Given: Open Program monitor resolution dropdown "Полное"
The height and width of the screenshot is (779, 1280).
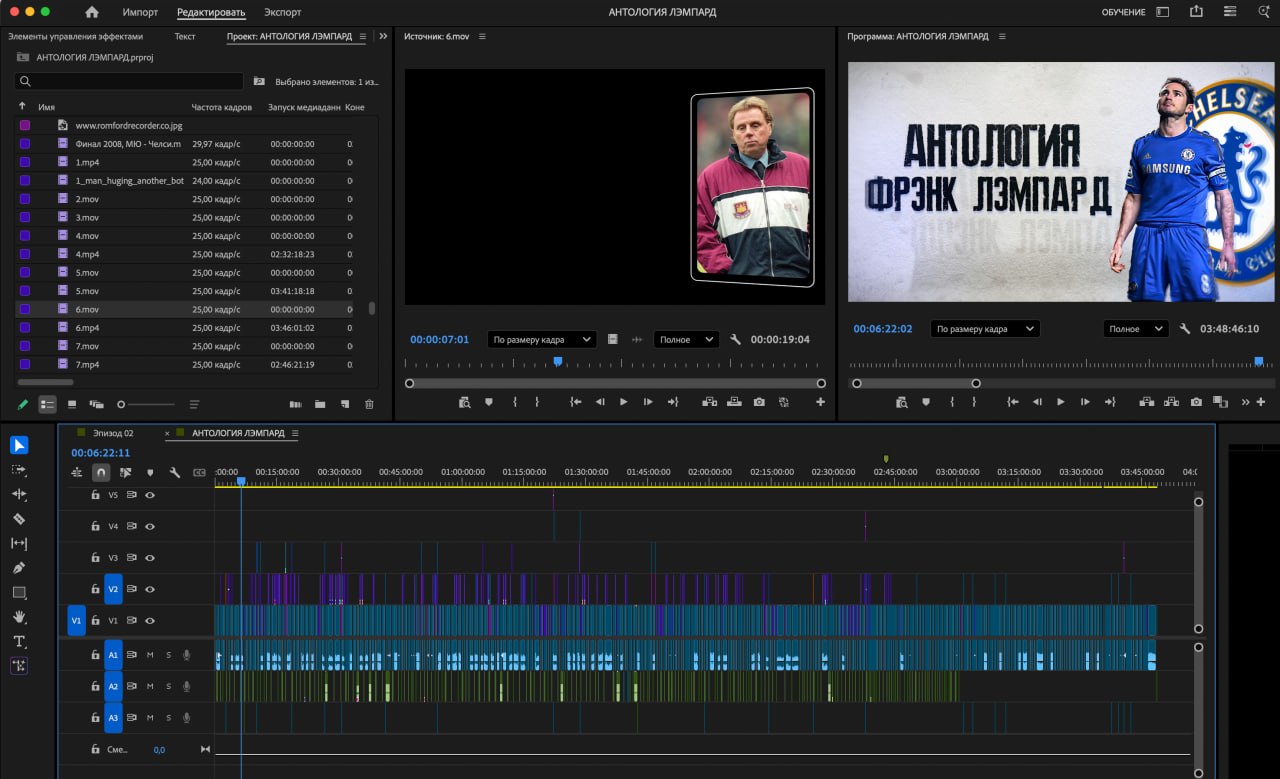Looking at the screenshot, I should pyautogui.click(x=1136, y=329).
